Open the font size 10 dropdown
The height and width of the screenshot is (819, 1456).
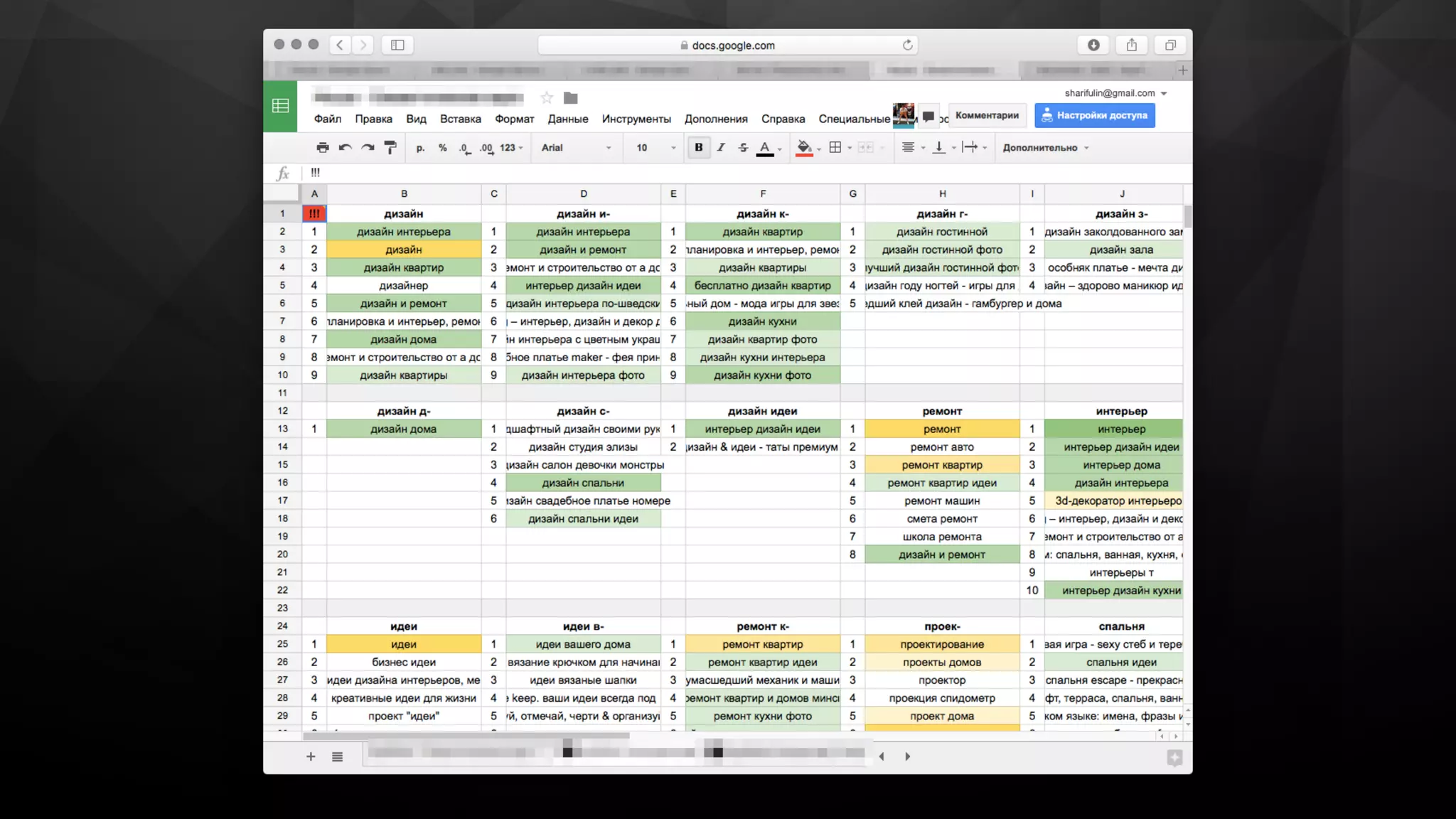[655, 148]
